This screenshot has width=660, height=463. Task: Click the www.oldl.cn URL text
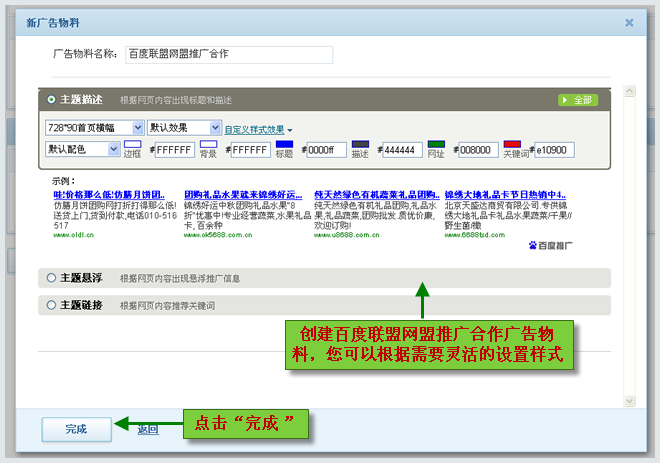(74, 235)
